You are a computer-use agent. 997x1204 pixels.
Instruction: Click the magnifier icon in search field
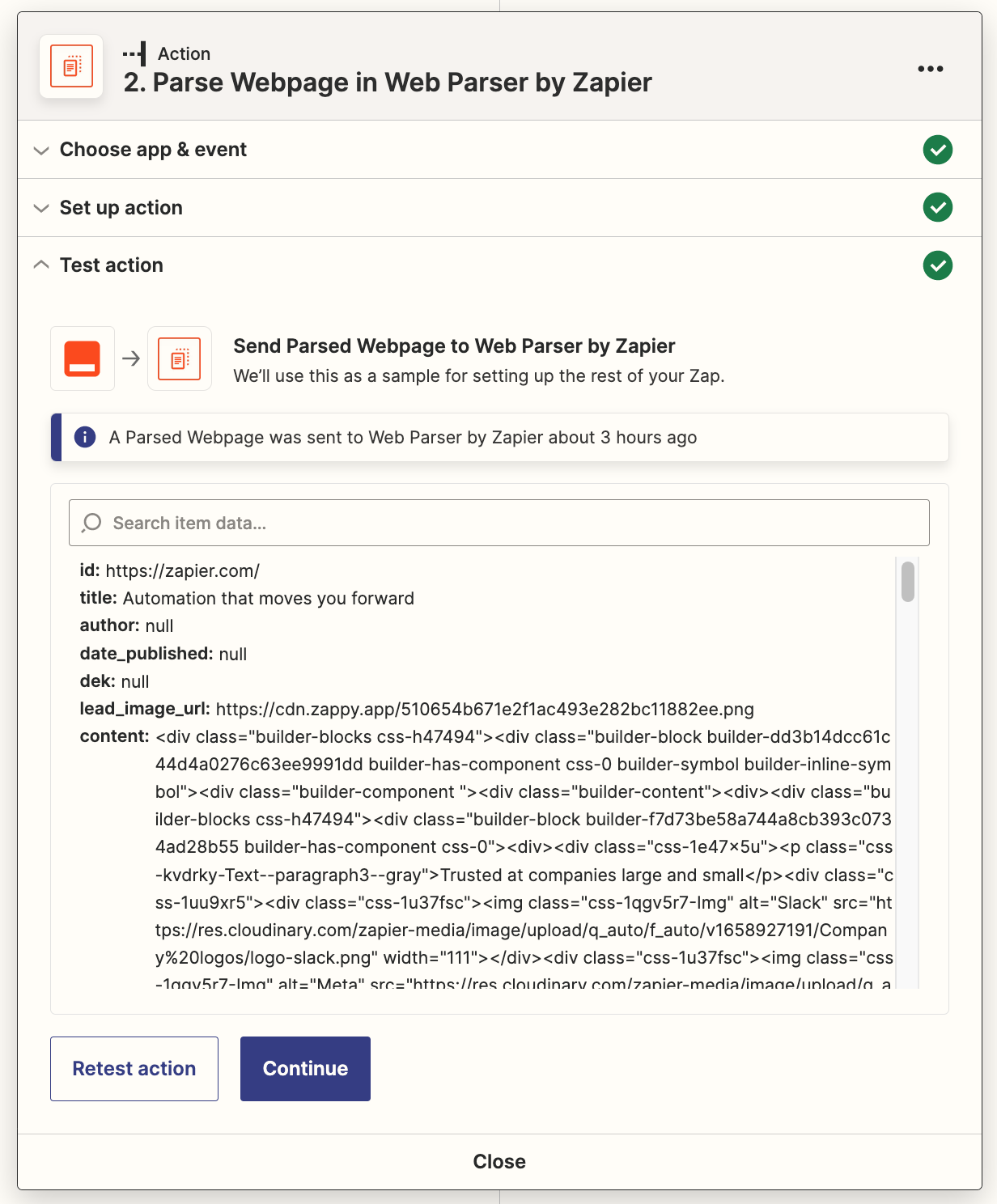[x=91, y=523]
